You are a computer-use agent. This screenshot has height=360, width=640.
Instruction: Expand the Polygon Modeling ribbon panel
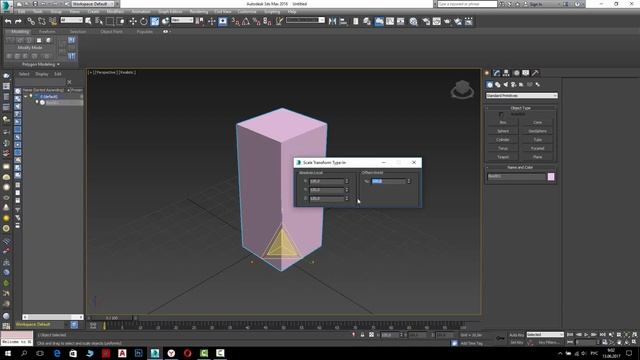pos(40,64)
